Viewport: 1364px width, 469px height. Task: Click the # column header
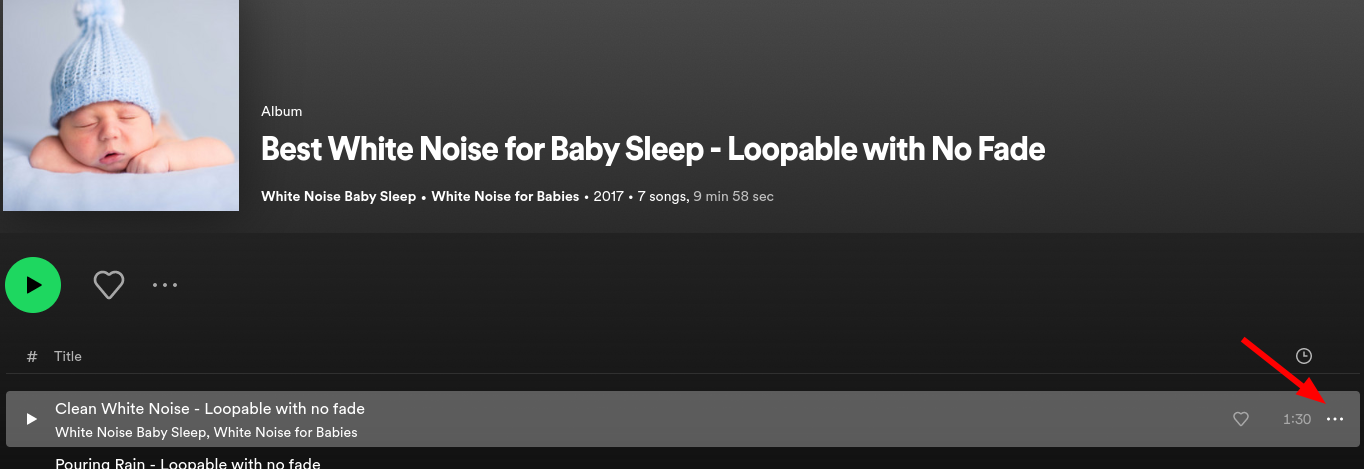coord(32,356)
